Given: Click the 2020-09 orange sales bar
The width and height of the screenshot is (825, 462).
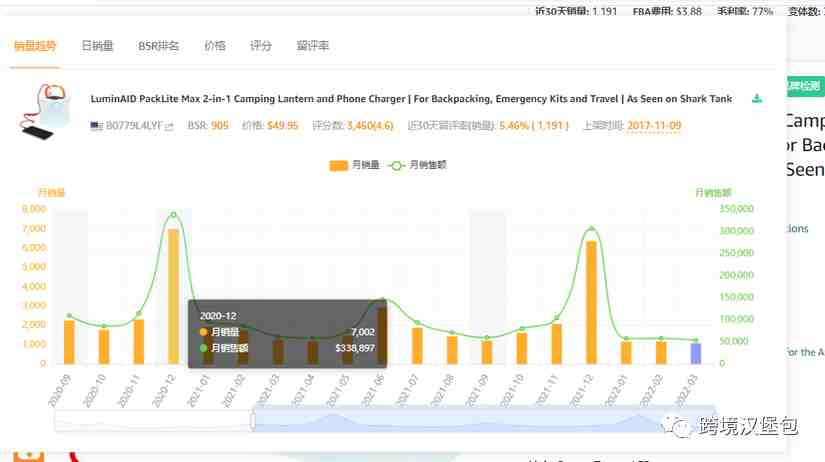Looking at the screenshot, I should (69, 342).
